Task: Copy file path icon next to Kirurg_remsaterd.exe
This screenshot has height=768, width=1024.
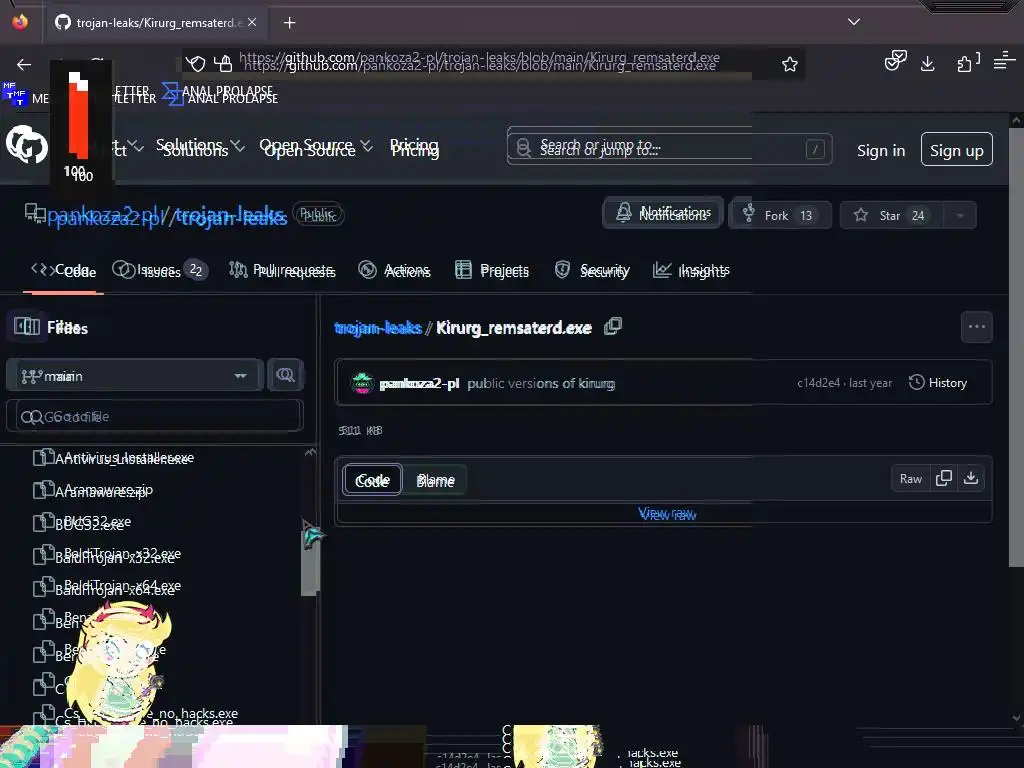Action: coord(613,326)
